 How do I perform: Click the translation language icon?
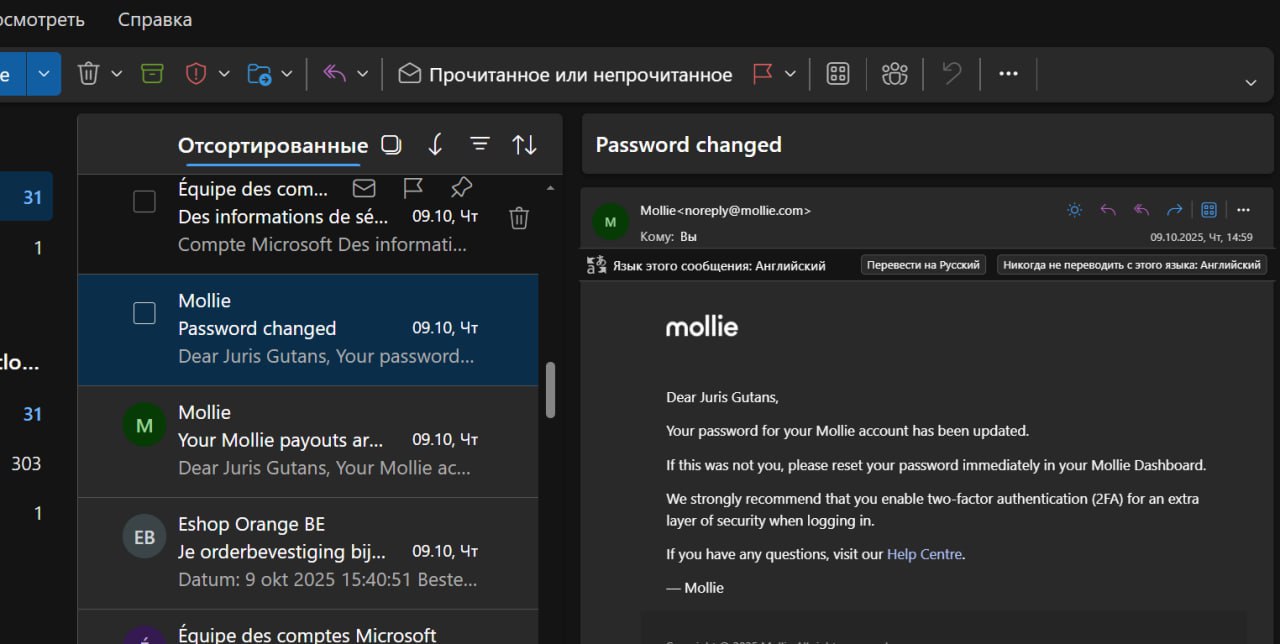click(x=596, y=265)
